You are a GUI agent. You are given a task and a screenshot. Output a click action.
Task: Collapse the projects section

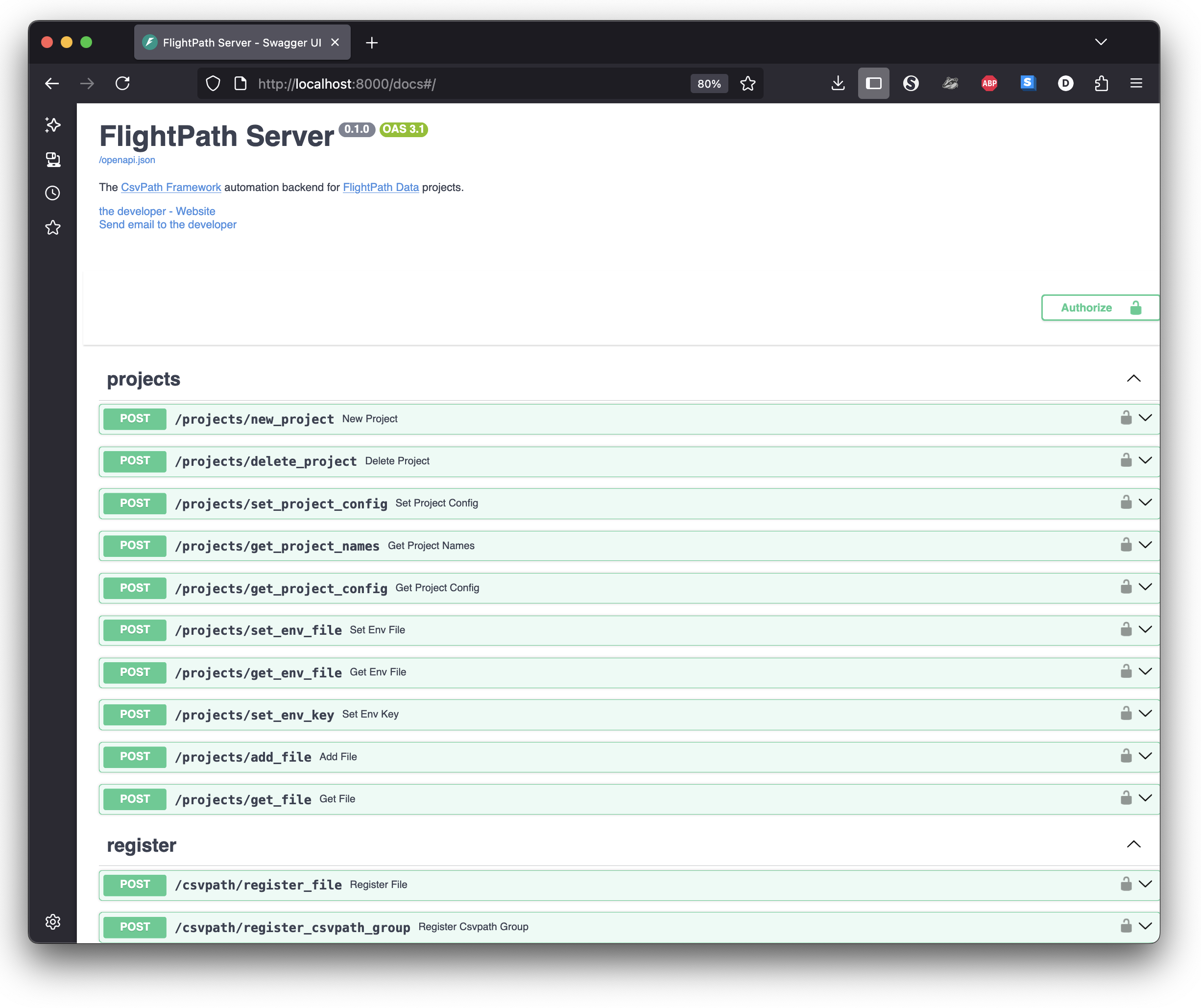tap(1133, 379)
